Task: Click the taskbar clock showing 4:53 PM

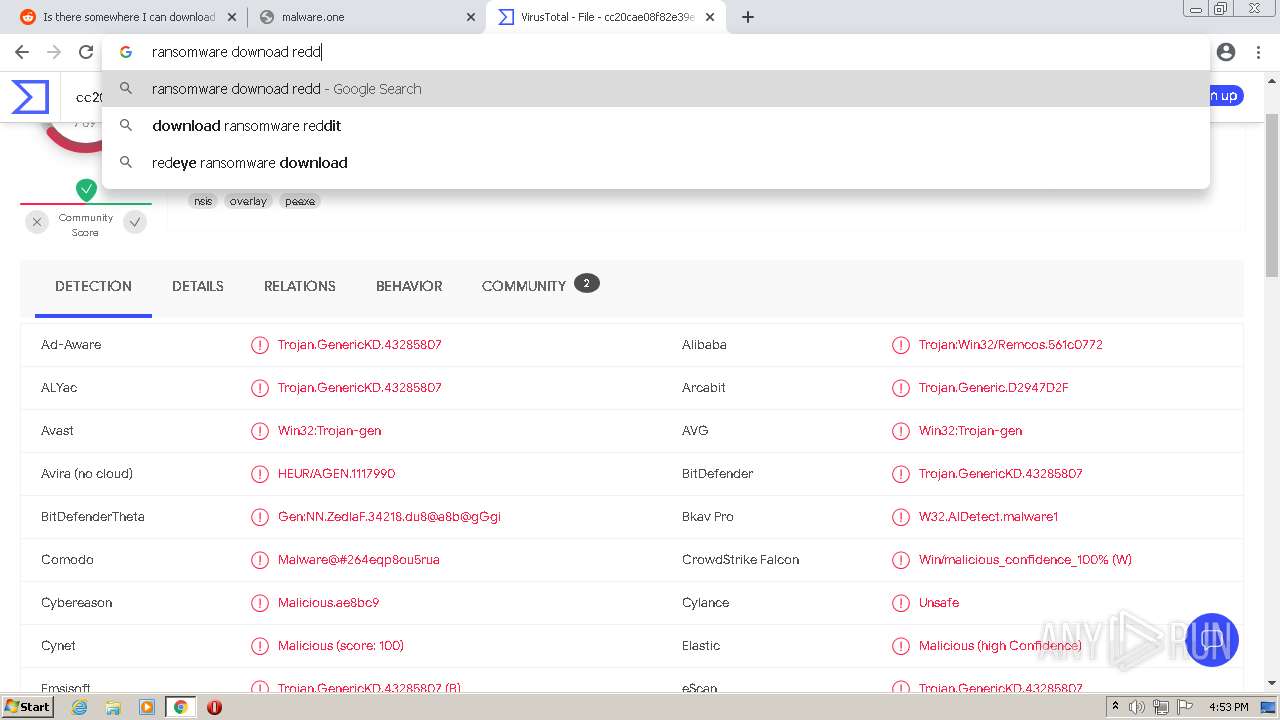Action: point(1228,707)
